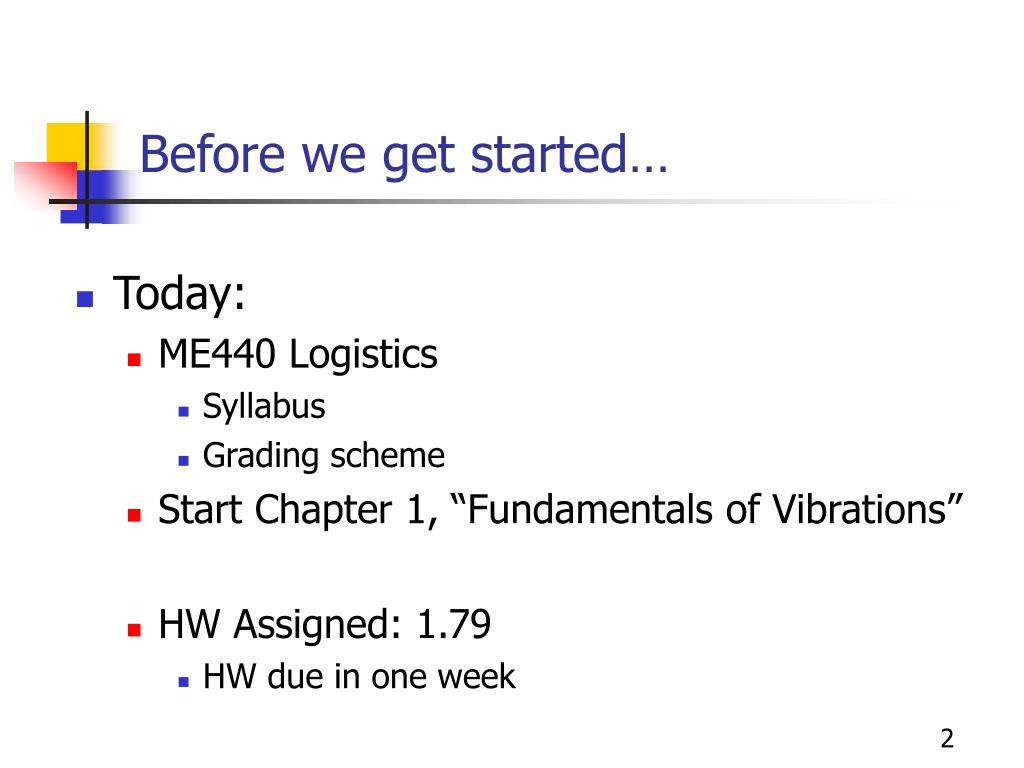Click the slide title 'Before we get started…'

tap(404, 156)
